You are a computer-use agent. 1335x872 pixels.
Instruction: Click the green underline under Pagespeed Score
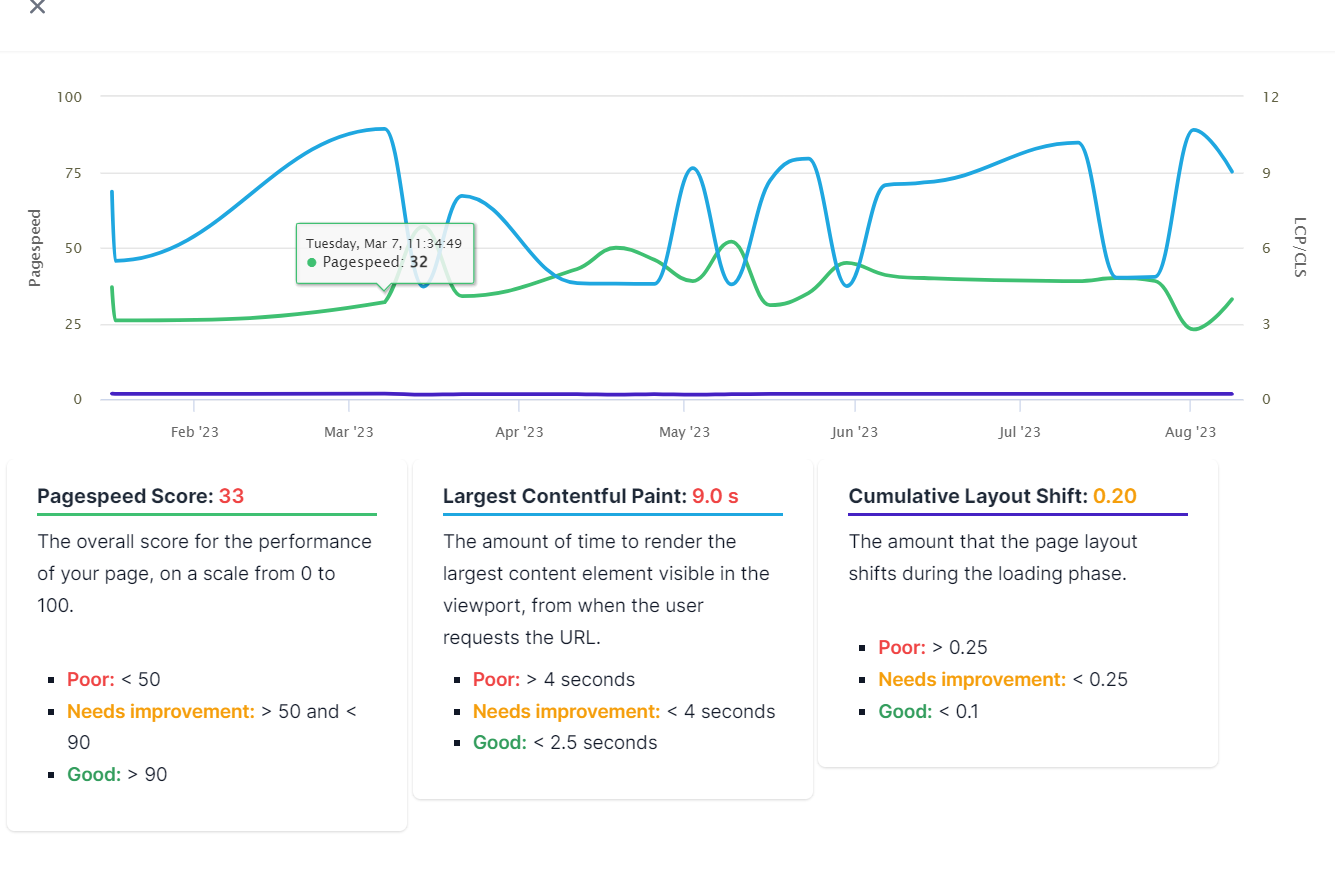[207, 514]
